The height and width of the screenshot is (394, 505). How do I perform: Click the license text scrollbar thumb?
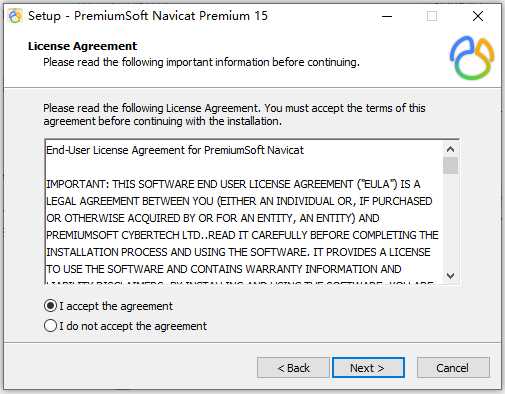click(450, 166)
